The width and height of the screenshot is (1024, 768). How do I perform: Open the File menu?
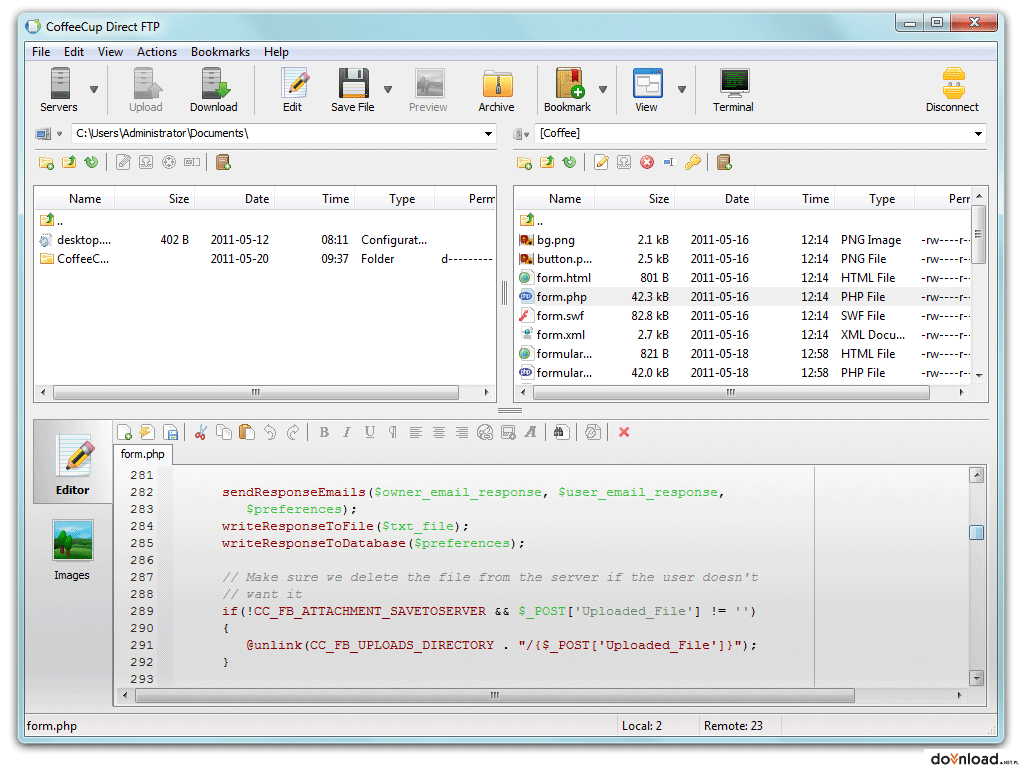coord(41,52)
